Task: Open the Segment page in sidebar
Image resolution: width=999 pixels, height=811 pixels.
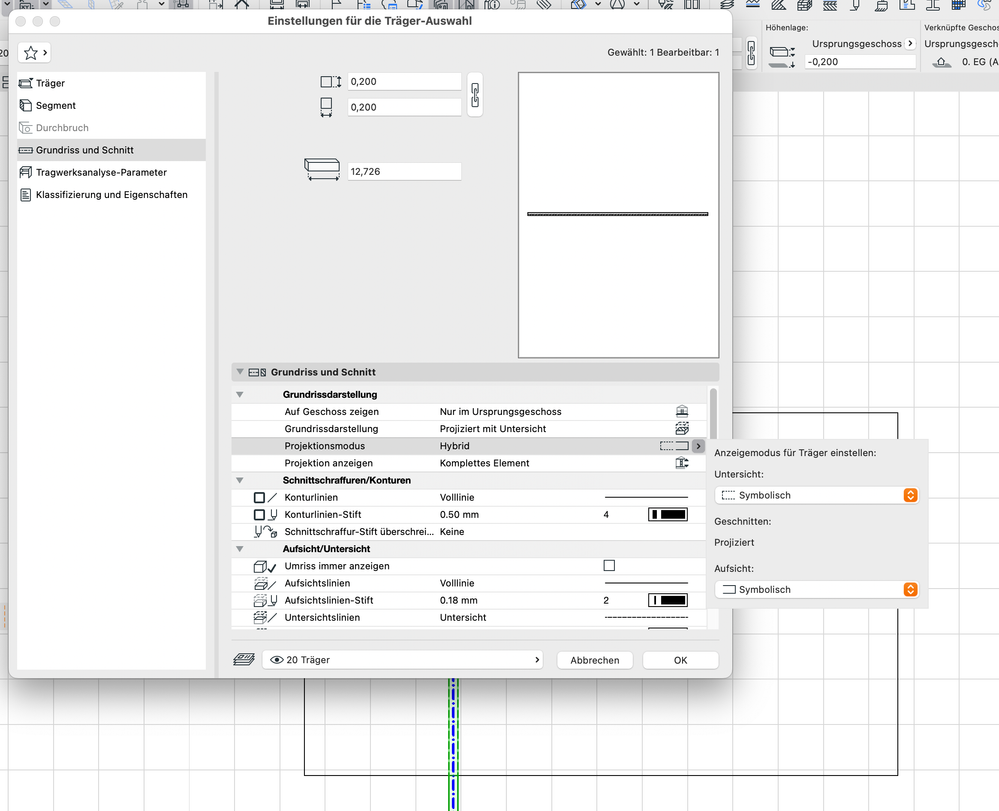Action: (x=111, y=105)
